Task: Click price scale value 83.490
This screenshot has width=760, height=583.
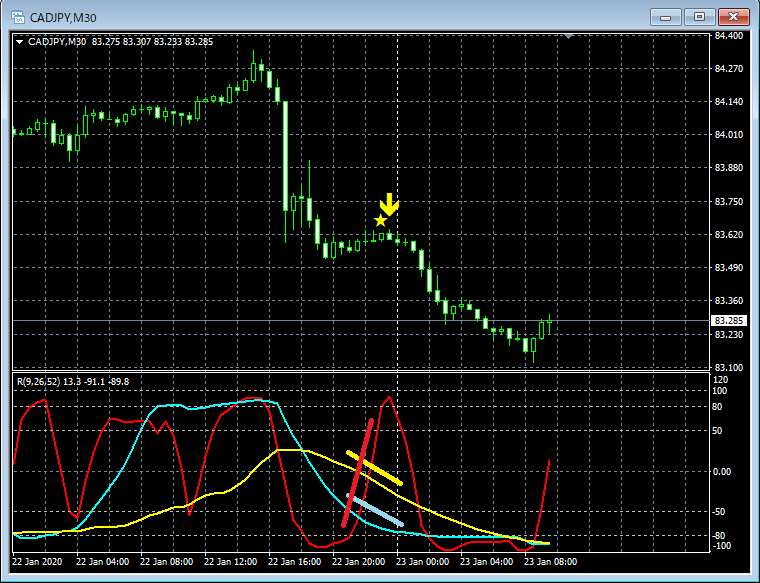Action: [x=729, y=268]
